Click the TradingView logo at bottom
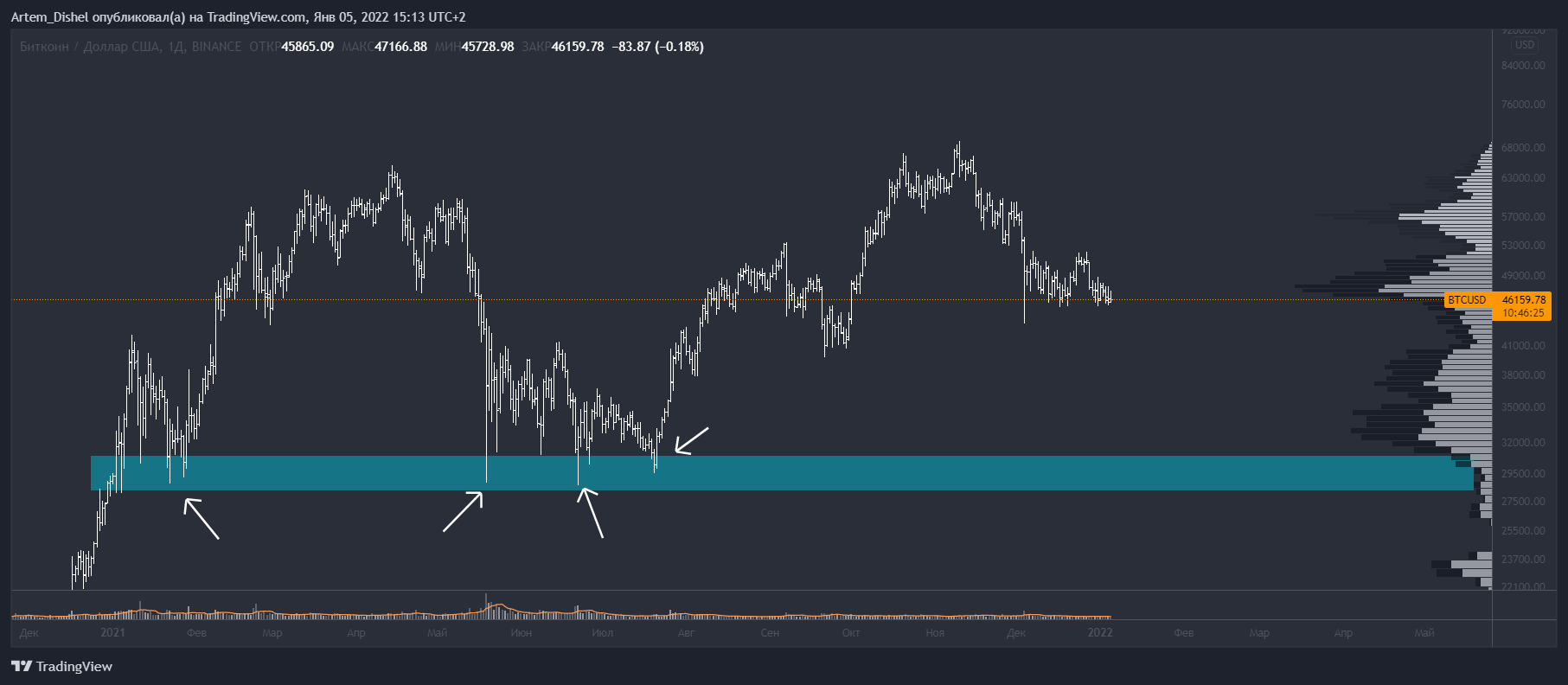 (61, 666)
